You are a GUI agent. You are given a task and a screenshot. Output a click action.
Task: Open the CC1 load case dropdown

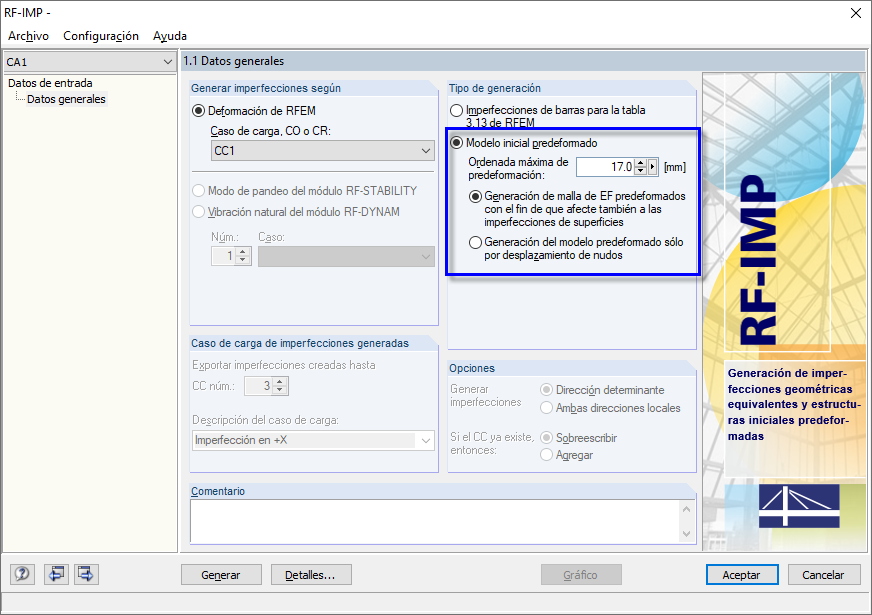coord(322,150)
